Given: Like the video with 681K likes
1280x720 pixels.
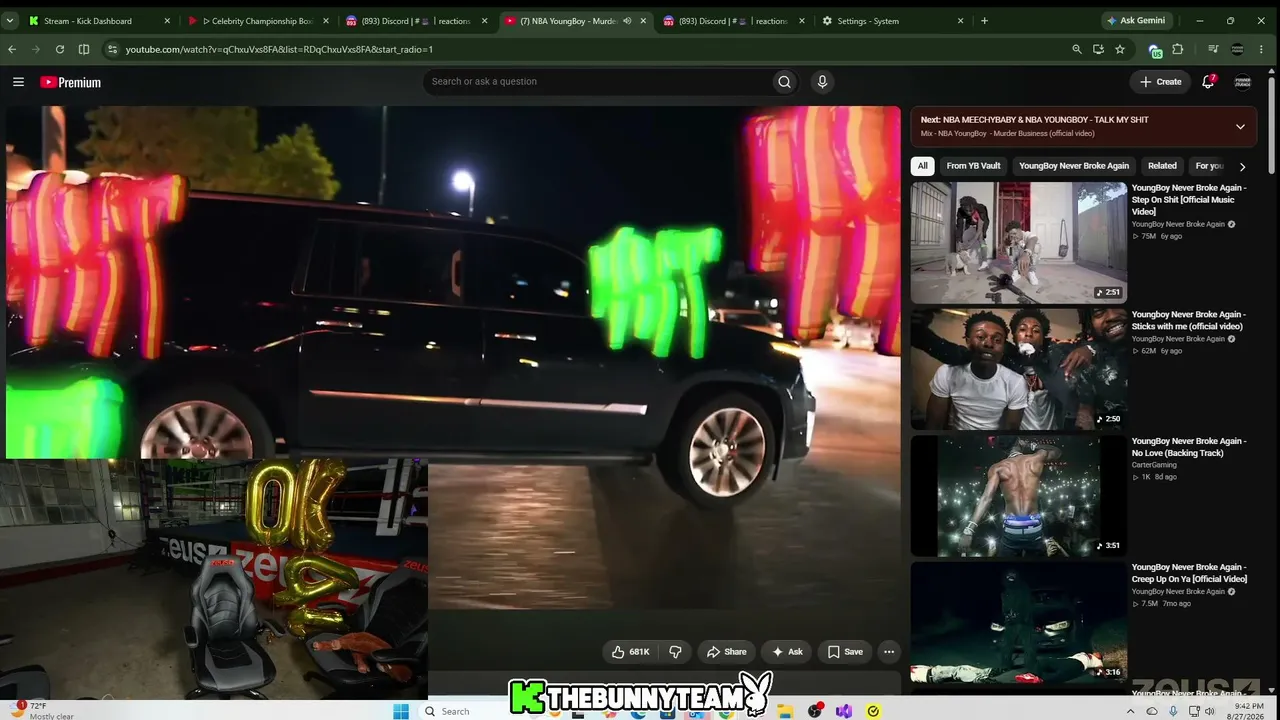Looking at the screenshot, I should [x=630, y=652].
